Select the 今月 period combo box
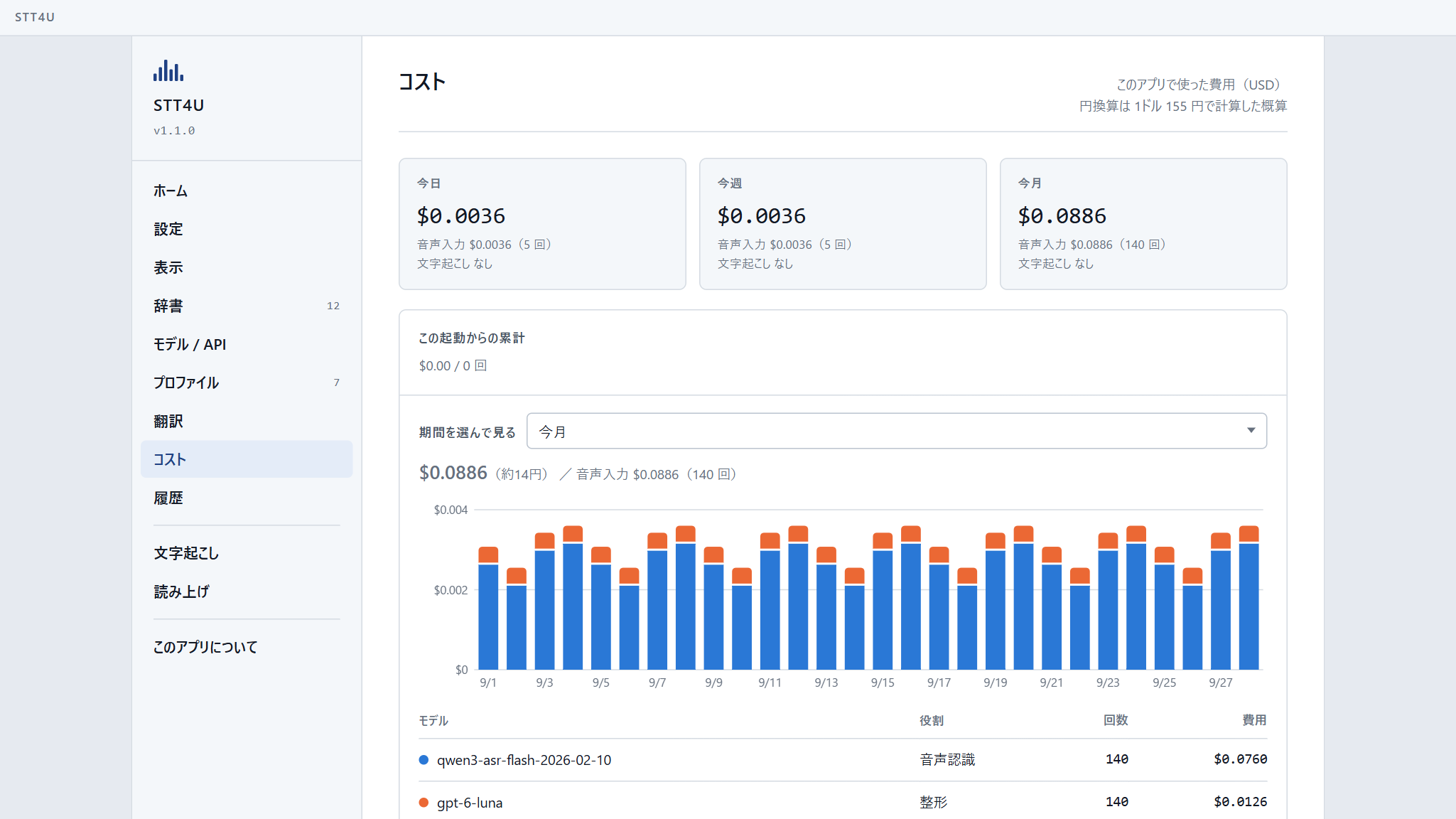Image resolution: width=1456 pixels, height=819 pixels. (896, 431)
